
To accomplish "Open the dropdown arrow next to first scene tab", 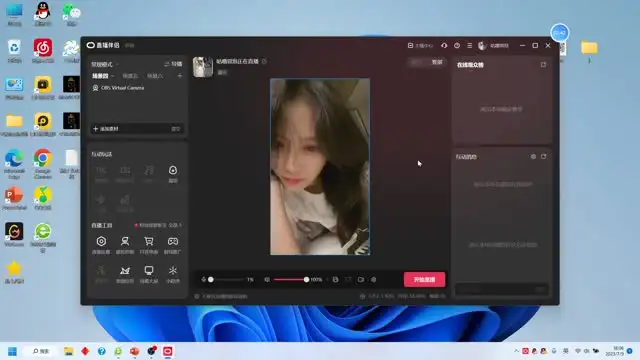I will [x=113, y=76].
